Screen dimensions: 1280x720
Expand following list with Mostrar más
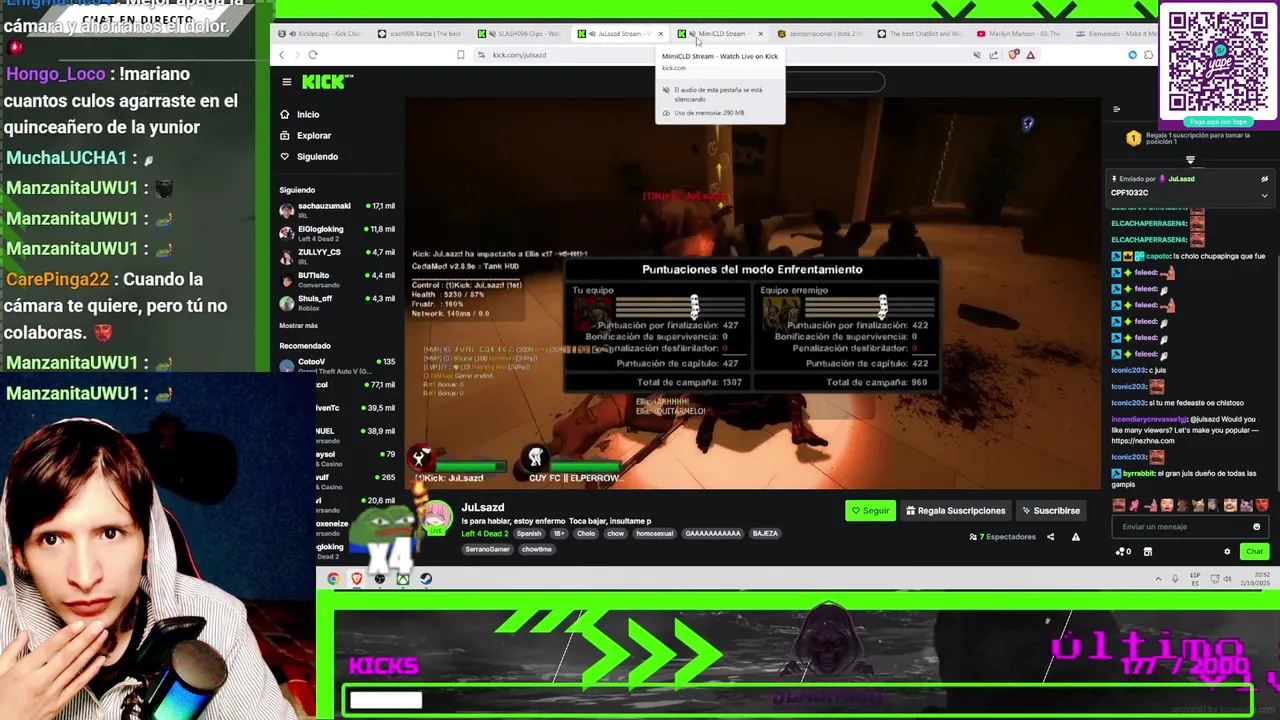coord(298,325)
